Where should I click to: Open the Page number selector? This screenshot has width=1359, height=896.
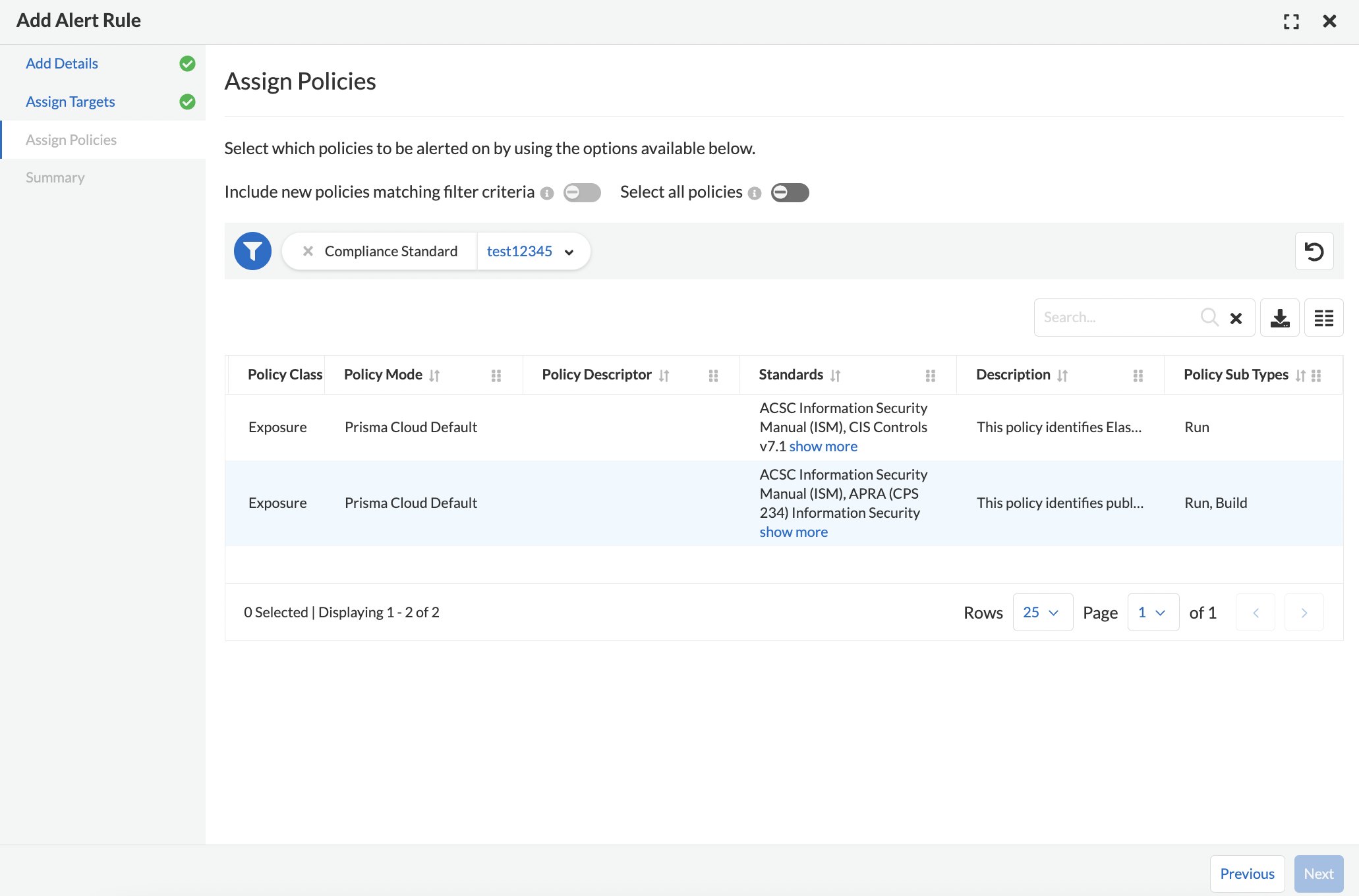click(1153, 612)
